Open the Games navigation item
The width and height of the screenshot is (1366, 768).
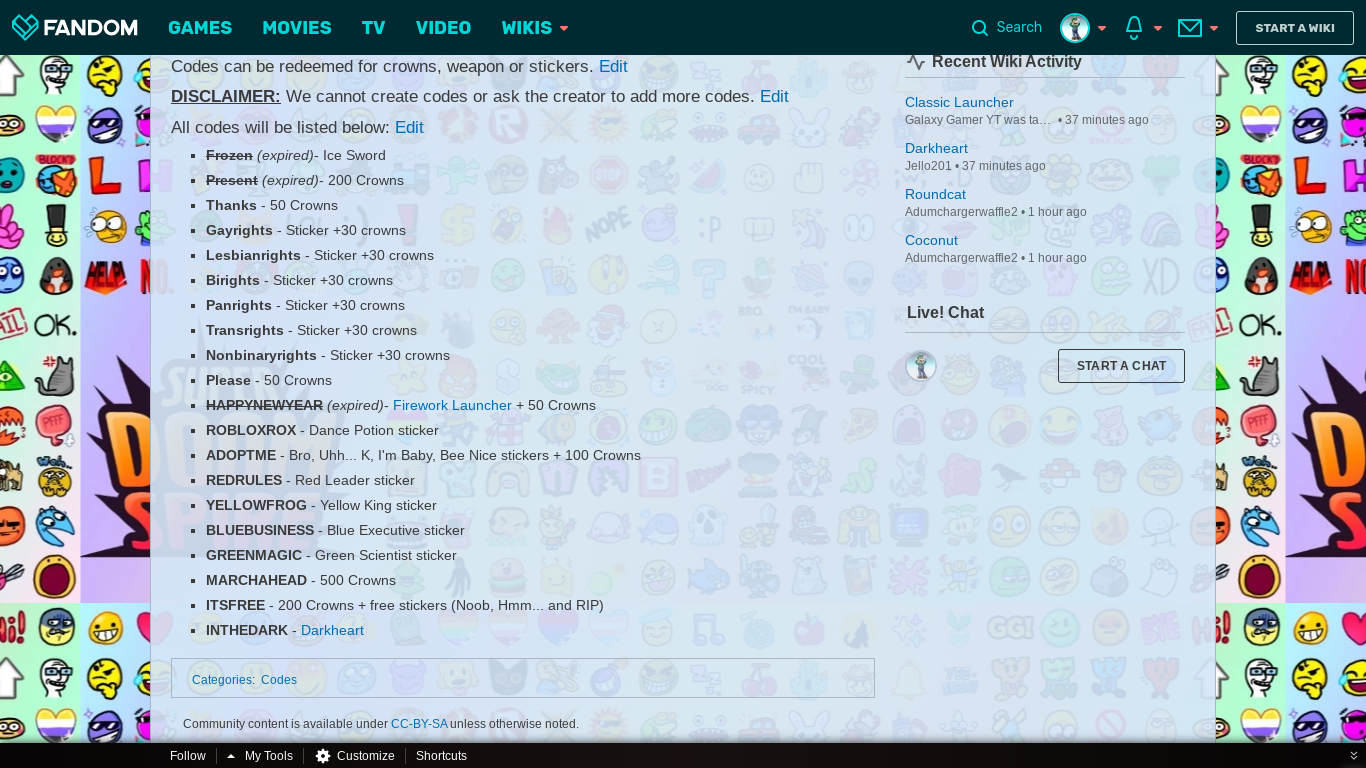coord(200,28)
